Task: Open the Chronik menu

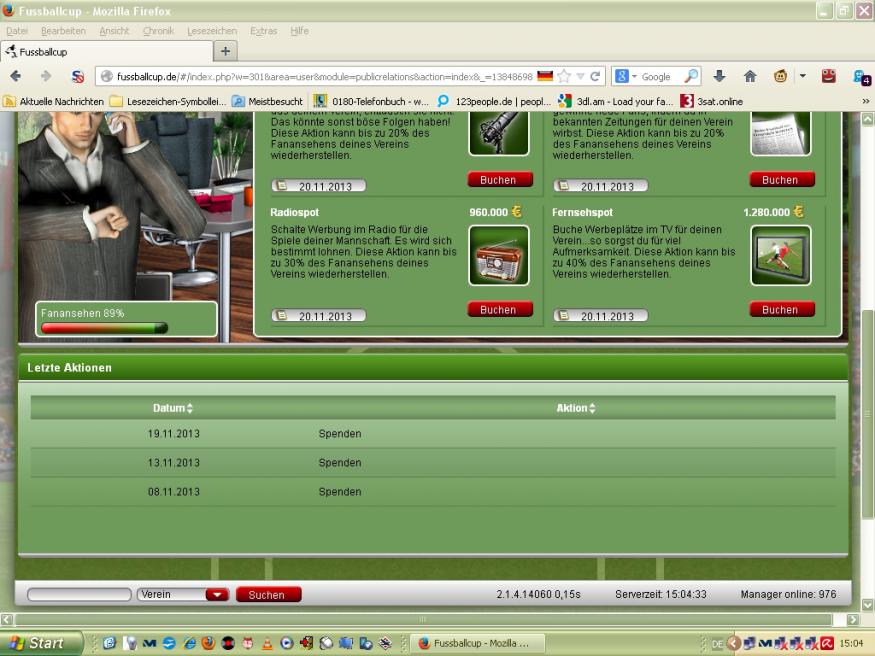Action: coord(158,31)
